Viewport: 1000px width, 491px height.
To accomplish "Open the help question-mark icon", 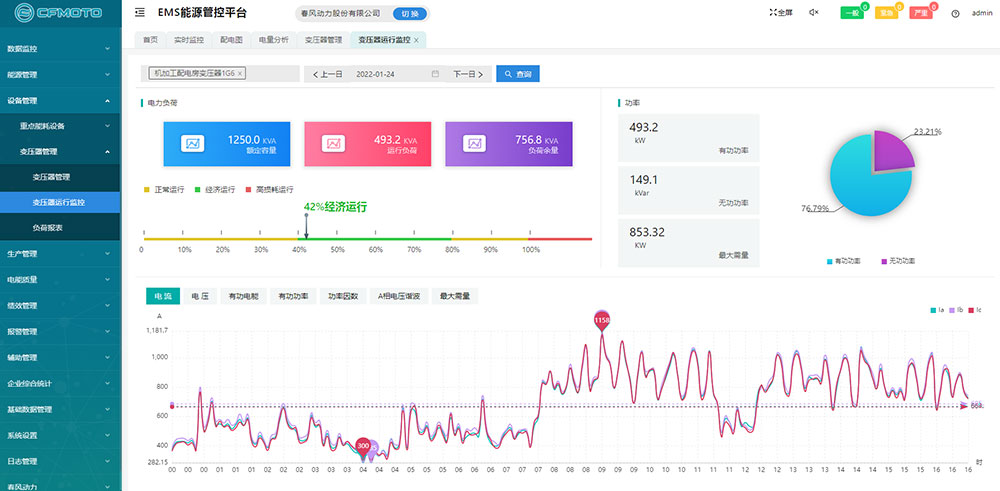I will click(x=955, y=13).
